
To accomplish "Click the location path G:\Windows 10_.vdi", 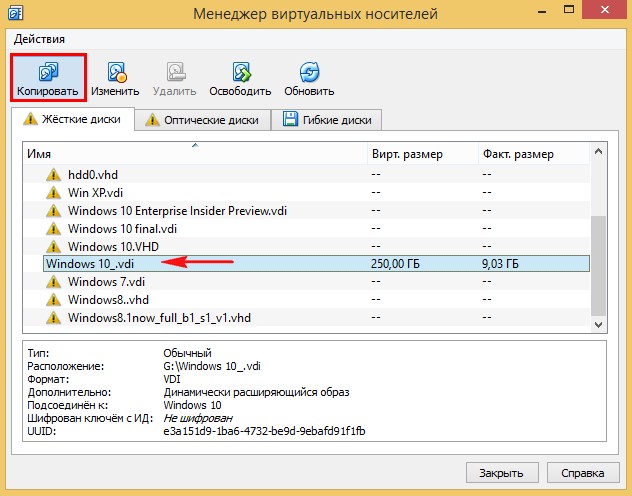I will (x=212, y=366).
